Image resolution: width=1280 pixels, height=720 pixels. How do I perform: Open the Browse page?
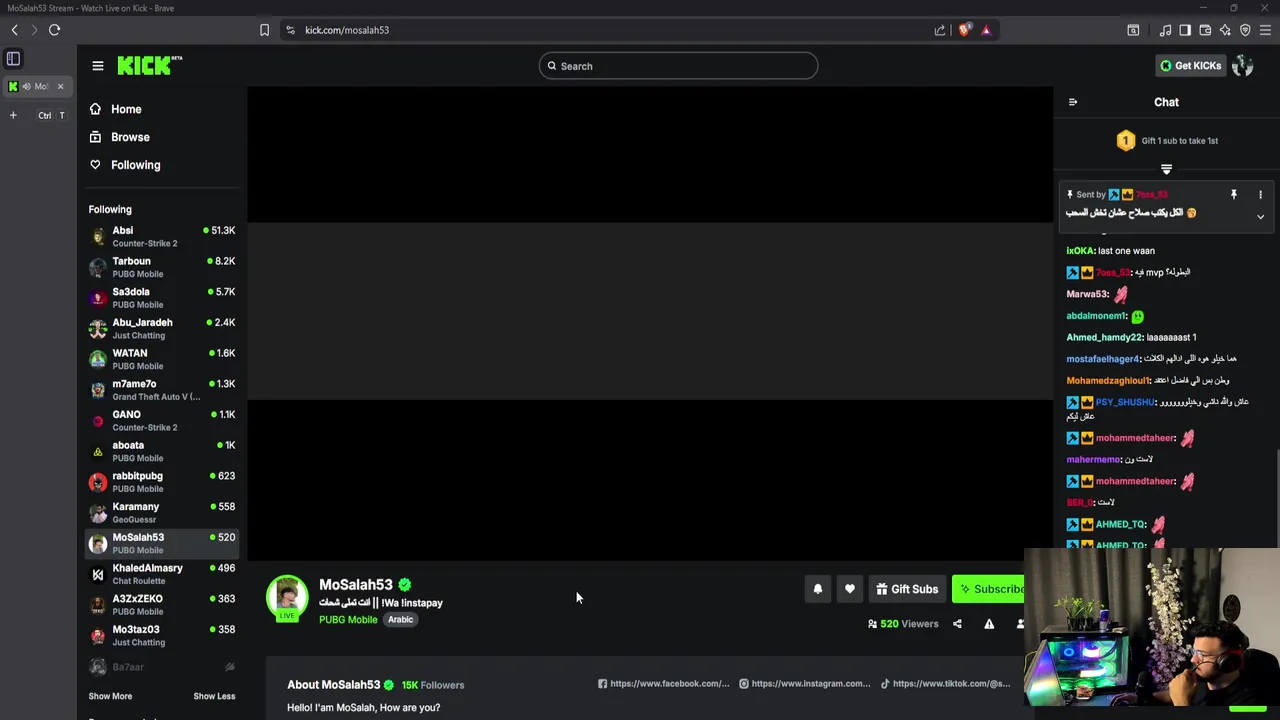[x=130, y=137]
